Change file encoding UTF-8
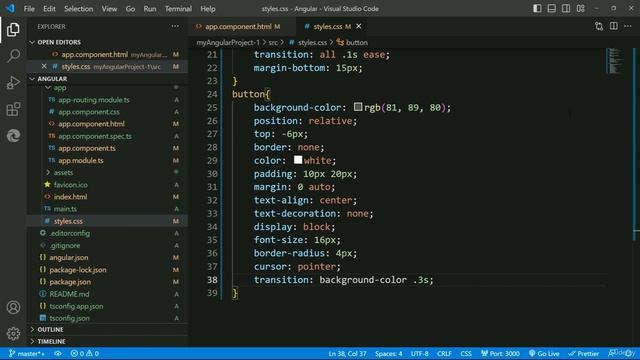640x360 pixels. pos(420,353)
